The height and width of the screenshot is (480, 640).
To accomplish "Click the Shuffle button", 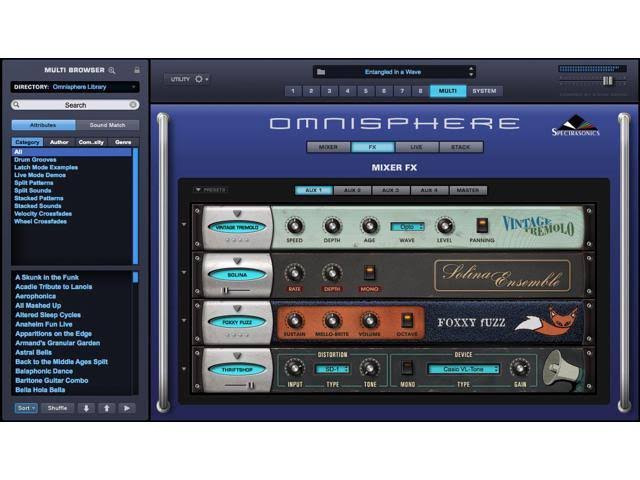I will pyautogui.click(x=57, y=408).
